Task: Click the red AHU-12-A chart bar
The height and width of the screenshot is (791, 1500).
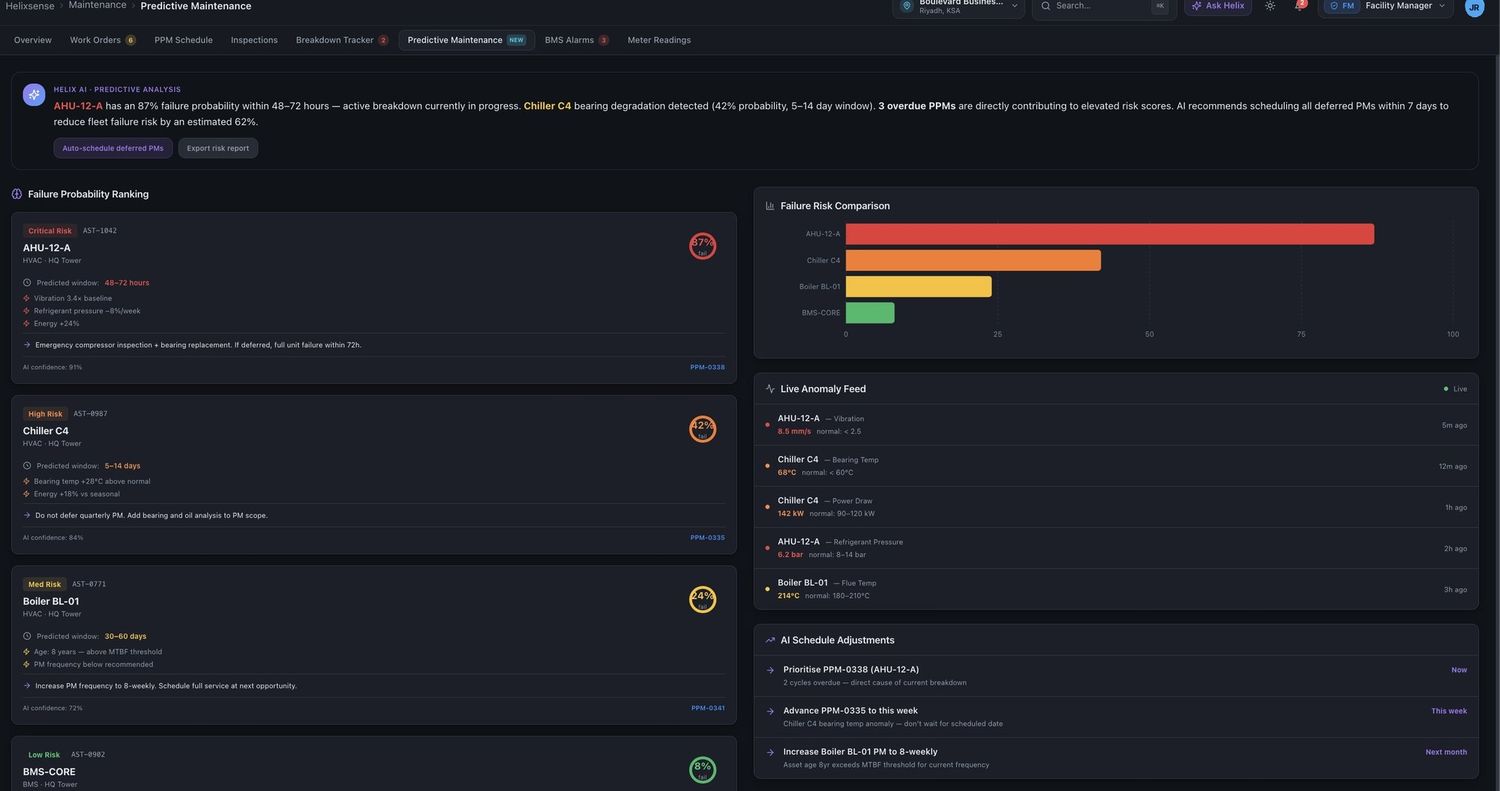Action: tap(1110, 234)
